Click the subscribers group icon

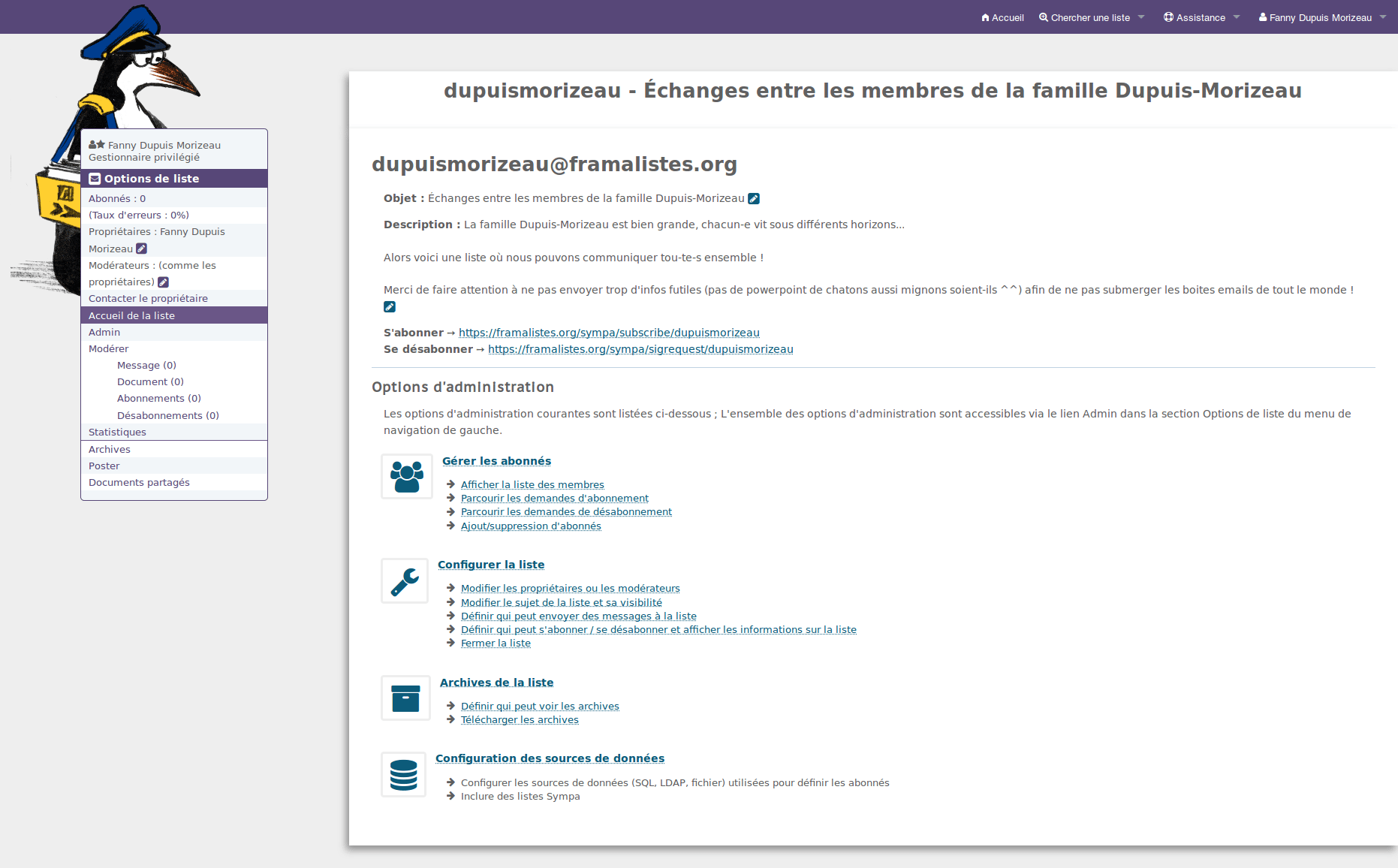point(407,477)
